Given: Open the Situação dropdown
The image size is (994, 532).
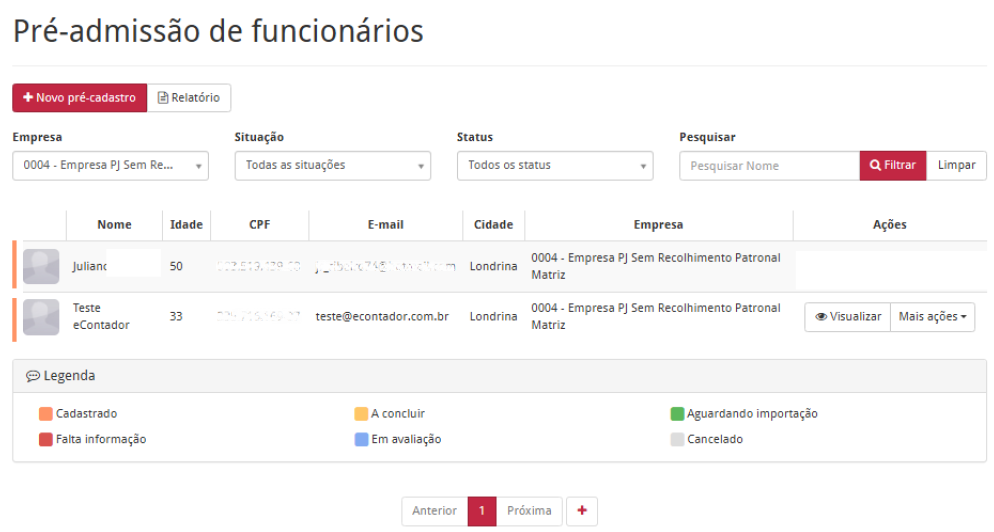Looking at the screenshot, I should 332,166.
